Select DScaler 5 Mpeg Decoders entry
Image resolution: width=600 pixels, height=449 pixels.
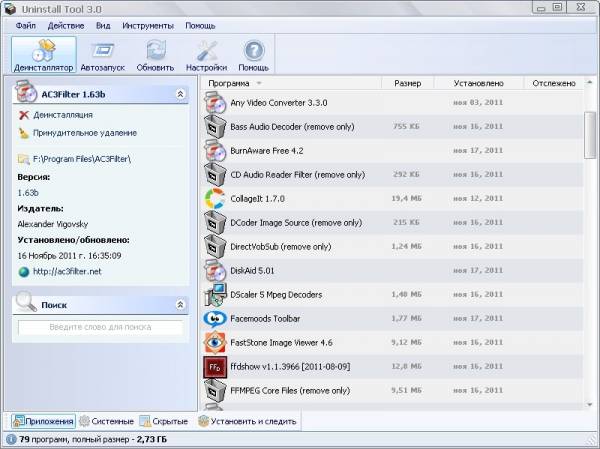392,295
